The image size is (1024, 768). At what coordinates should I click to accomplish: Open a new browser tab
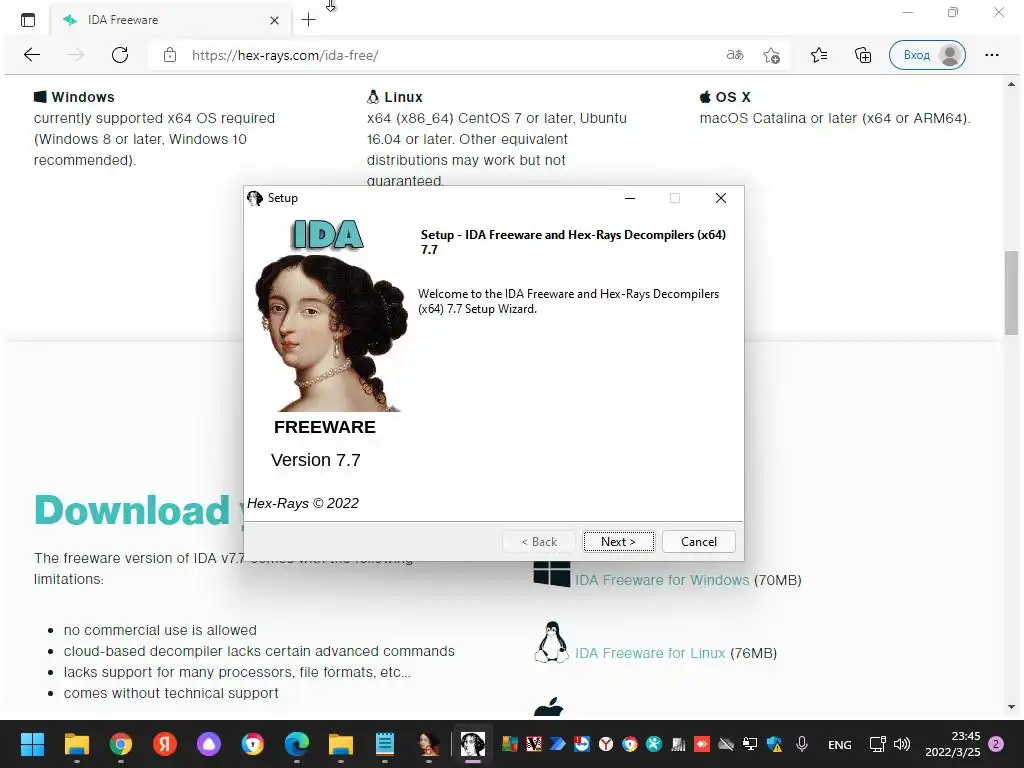point(308,20)
